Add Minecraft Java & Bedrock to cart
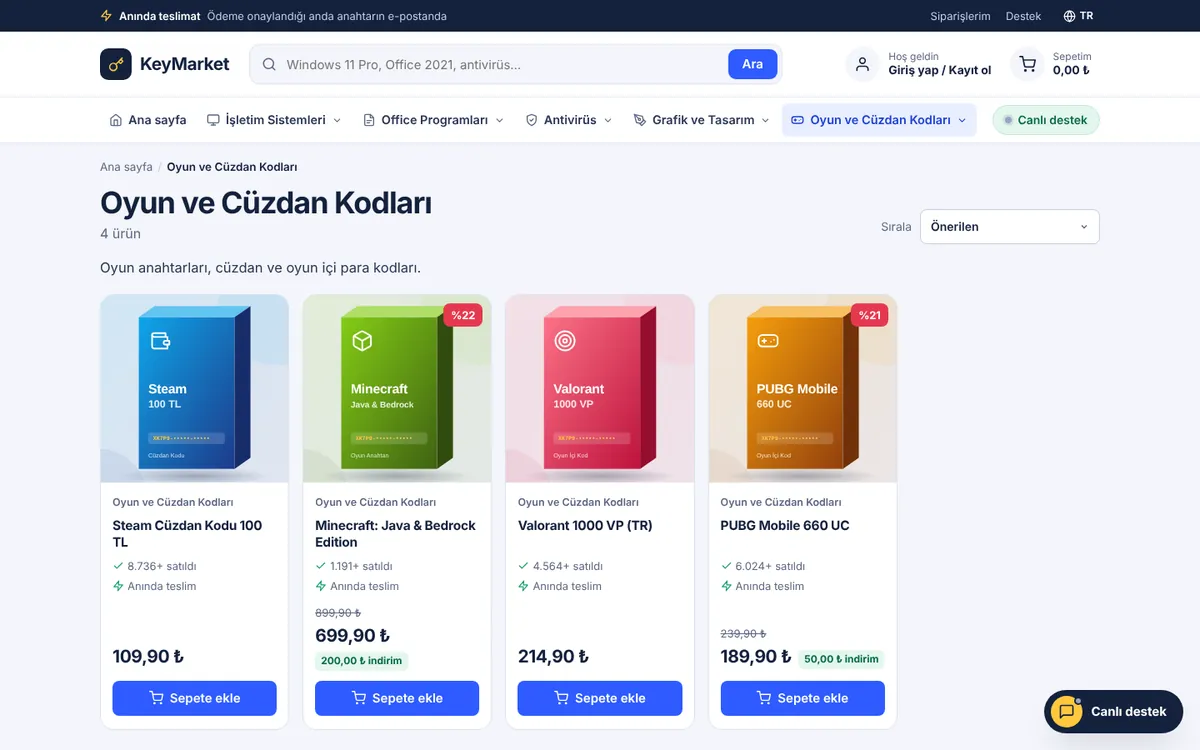Viewport: 1200px width, 750px height. coord(397,698)
